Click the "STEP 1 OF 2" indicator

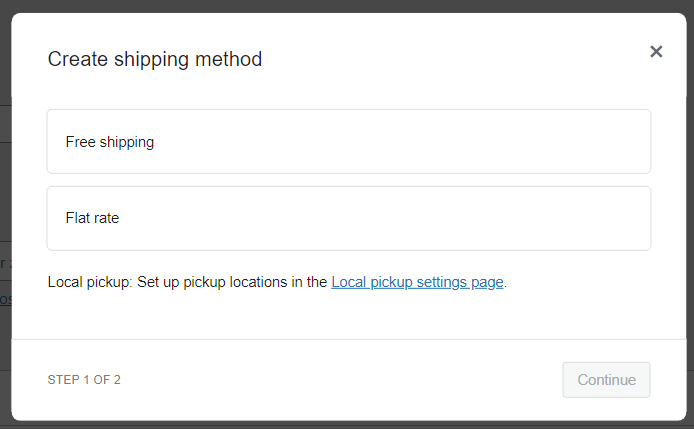(x=84, y=380)
